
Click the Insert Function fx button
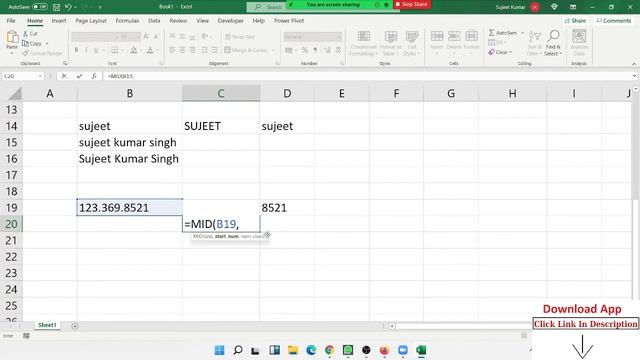pos(94,76)
